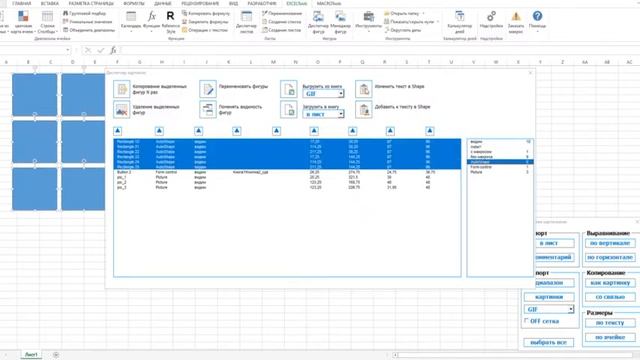Click по вертикали alignment button
This screenshot has width=640, height=360.
pos(610,243)
